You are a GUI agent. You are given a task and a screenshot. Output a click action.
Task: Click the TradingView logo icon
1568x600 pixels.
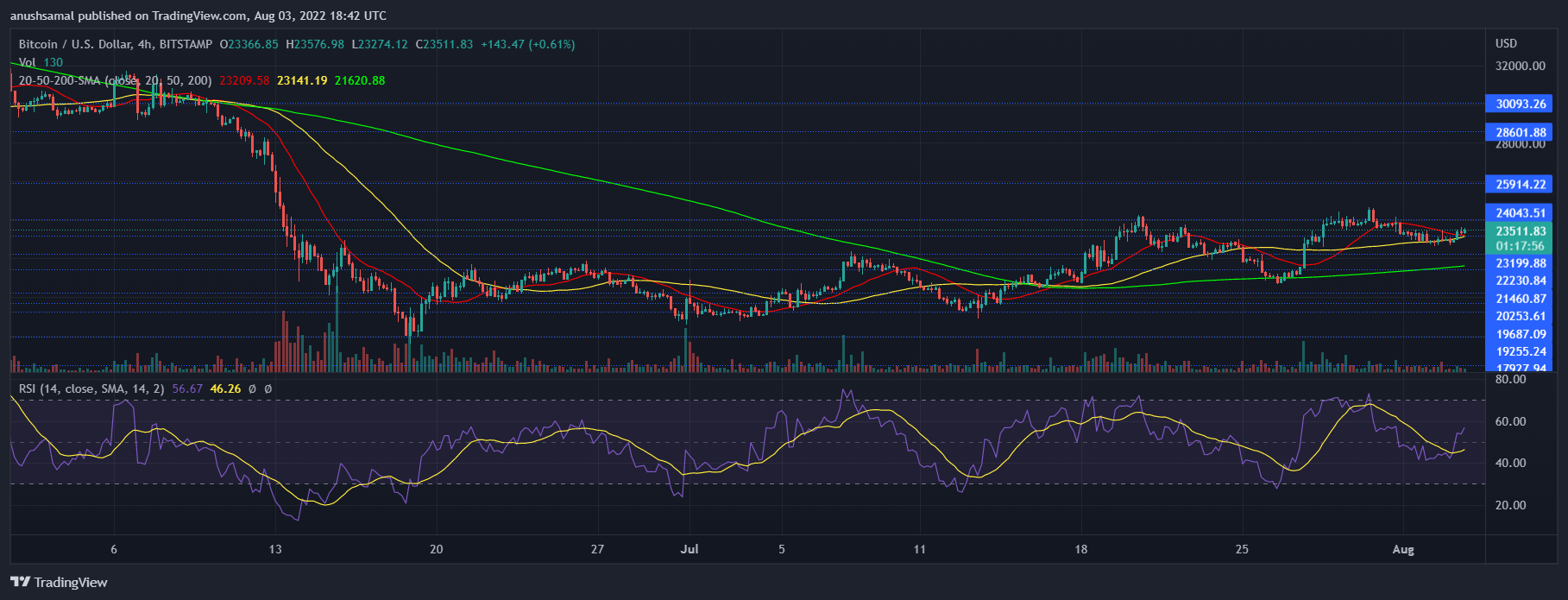tap(21, 582)
